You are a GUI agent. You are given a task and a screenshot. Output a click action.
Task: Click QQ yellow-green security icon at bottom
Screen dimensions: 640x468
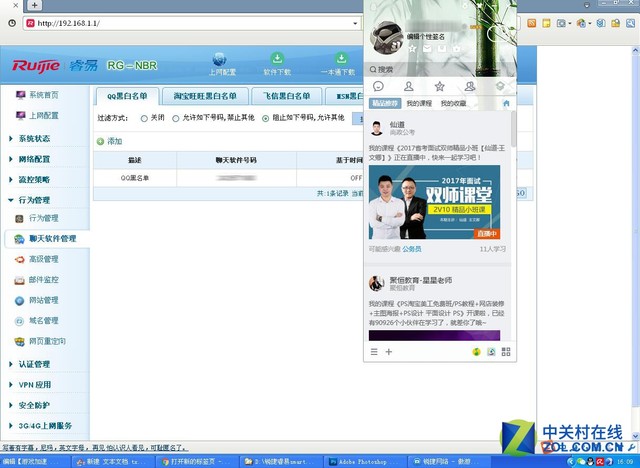pyautogui.click(x=476, y=352)
